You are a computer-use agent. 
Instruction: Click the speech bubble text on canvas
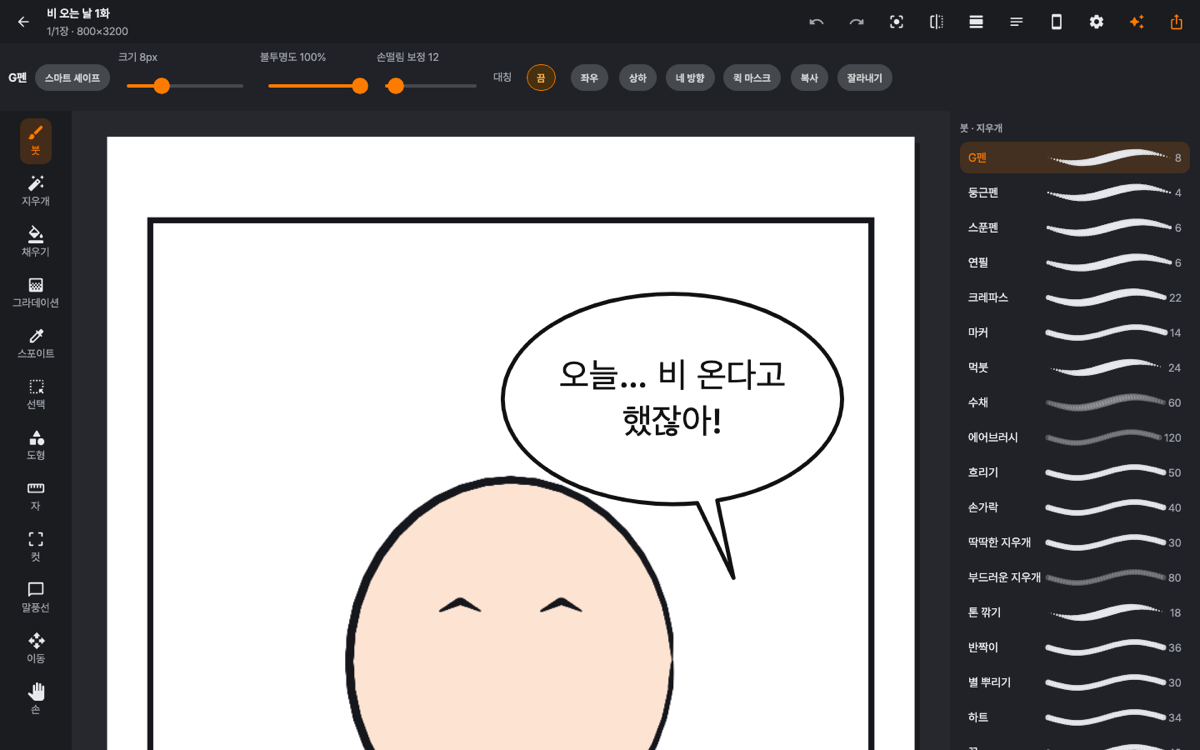[672, 397]
